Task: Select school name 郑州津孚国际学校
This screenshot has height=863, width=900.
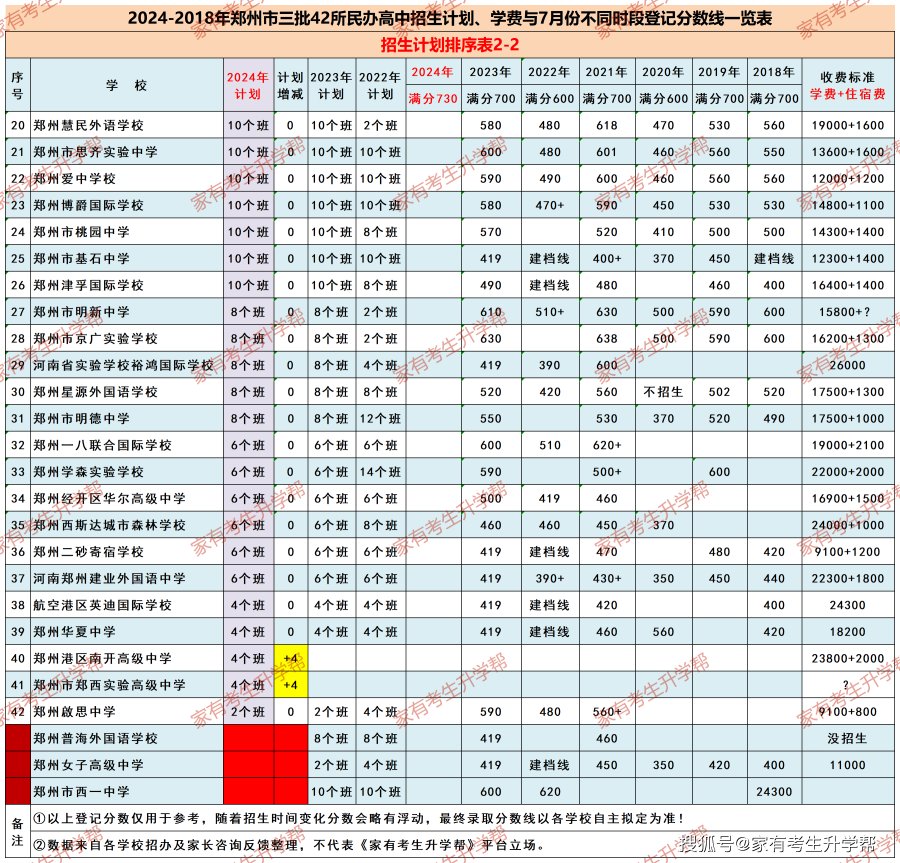Action: click(x=88, y=286)
